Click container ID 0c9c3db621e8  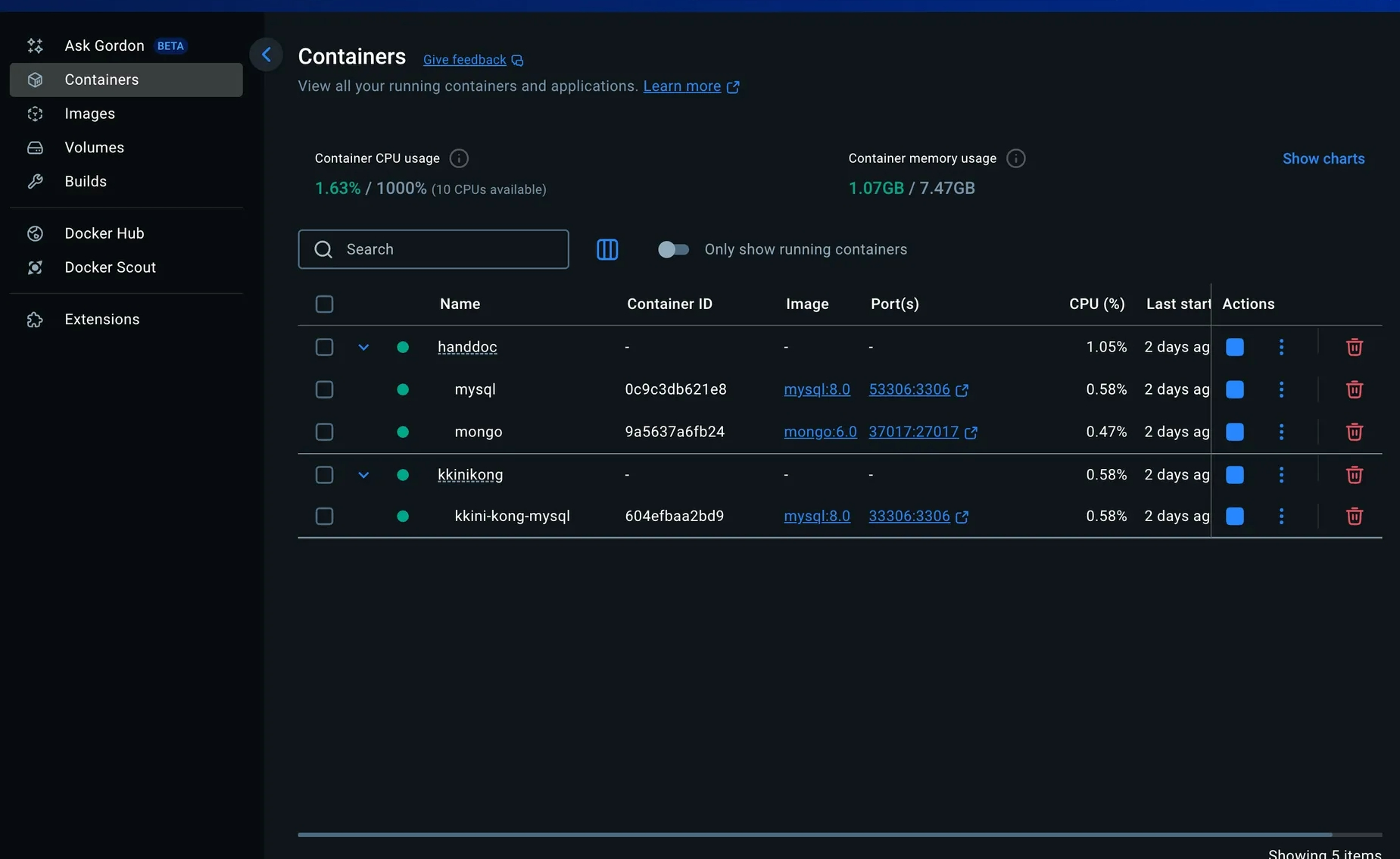[x=675, y=389]
